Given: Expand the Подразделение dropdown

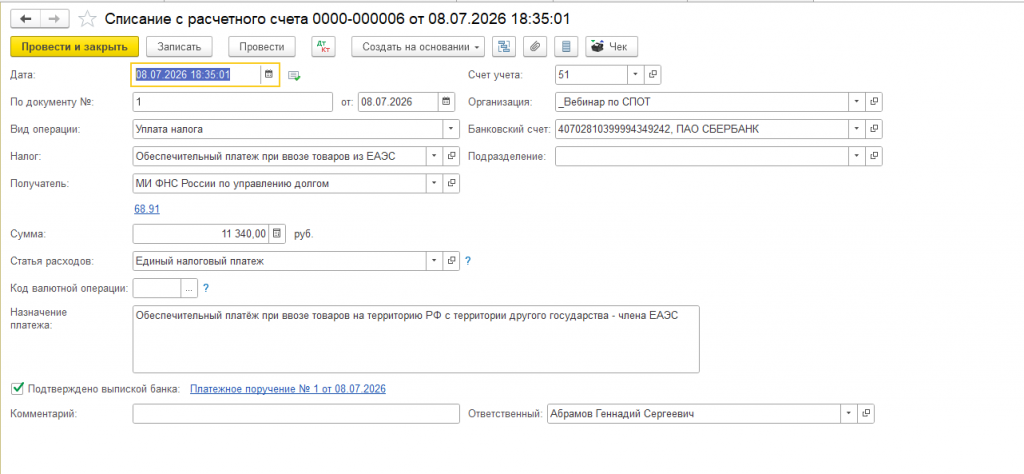Looking at the screenshot, I should click(x=856, y=157).
